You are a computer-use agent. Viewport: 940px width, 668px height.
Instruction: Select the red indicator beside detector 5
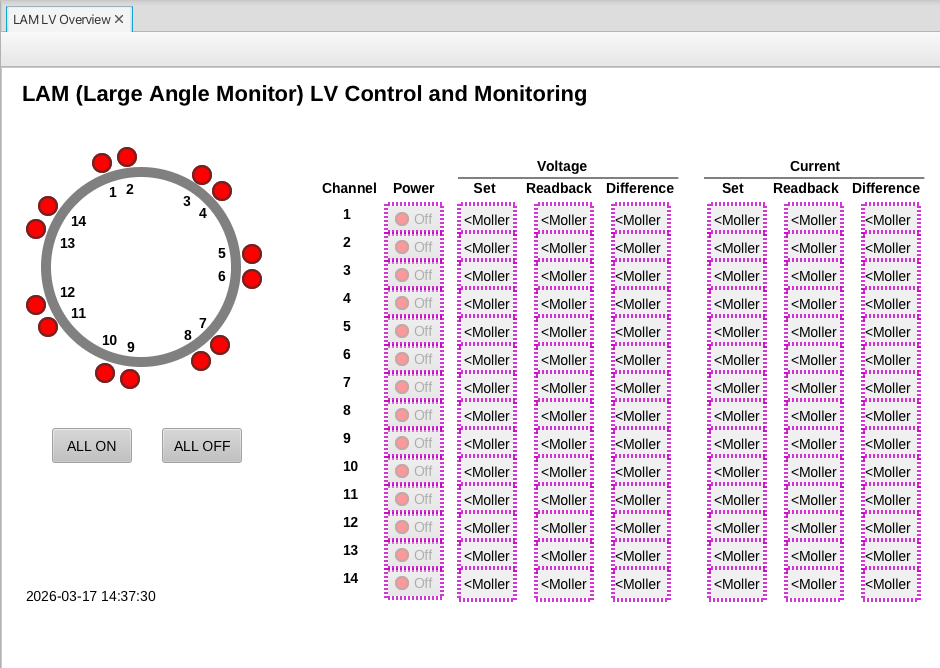click(x=252, y=254)
